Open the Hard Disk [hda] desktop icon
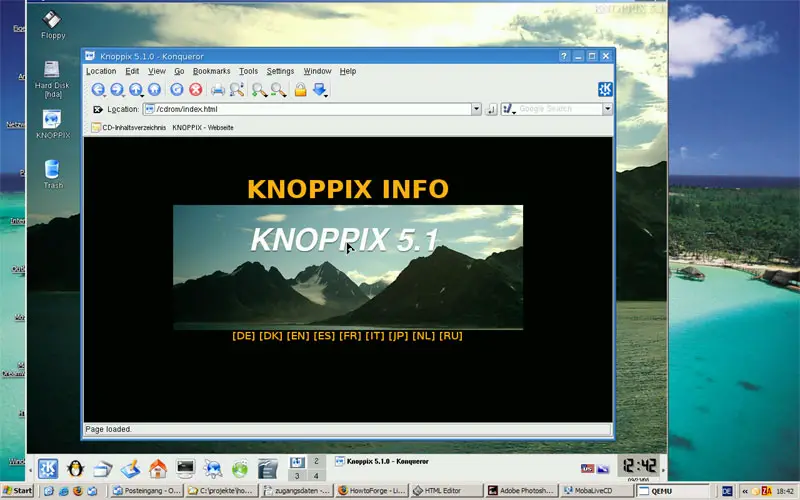The width and height of the screenshot is (800, 500). click(53, 79)
